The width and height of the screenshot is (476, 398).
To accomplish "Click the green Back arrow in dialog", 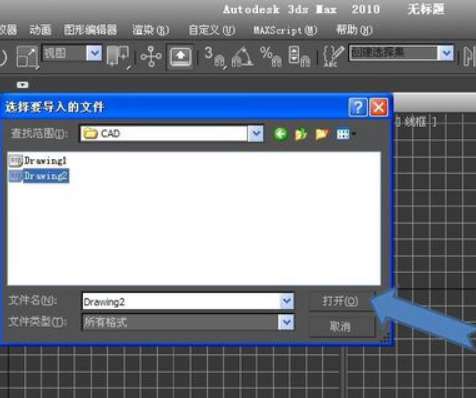I will tap(280, 134).
